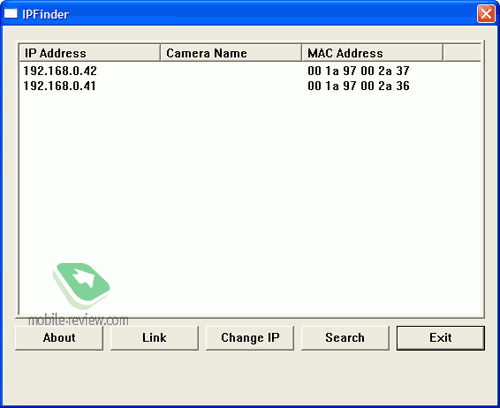Click the Exit button
The height and width of the screenshot is (408, 500).
coord(440,338)
